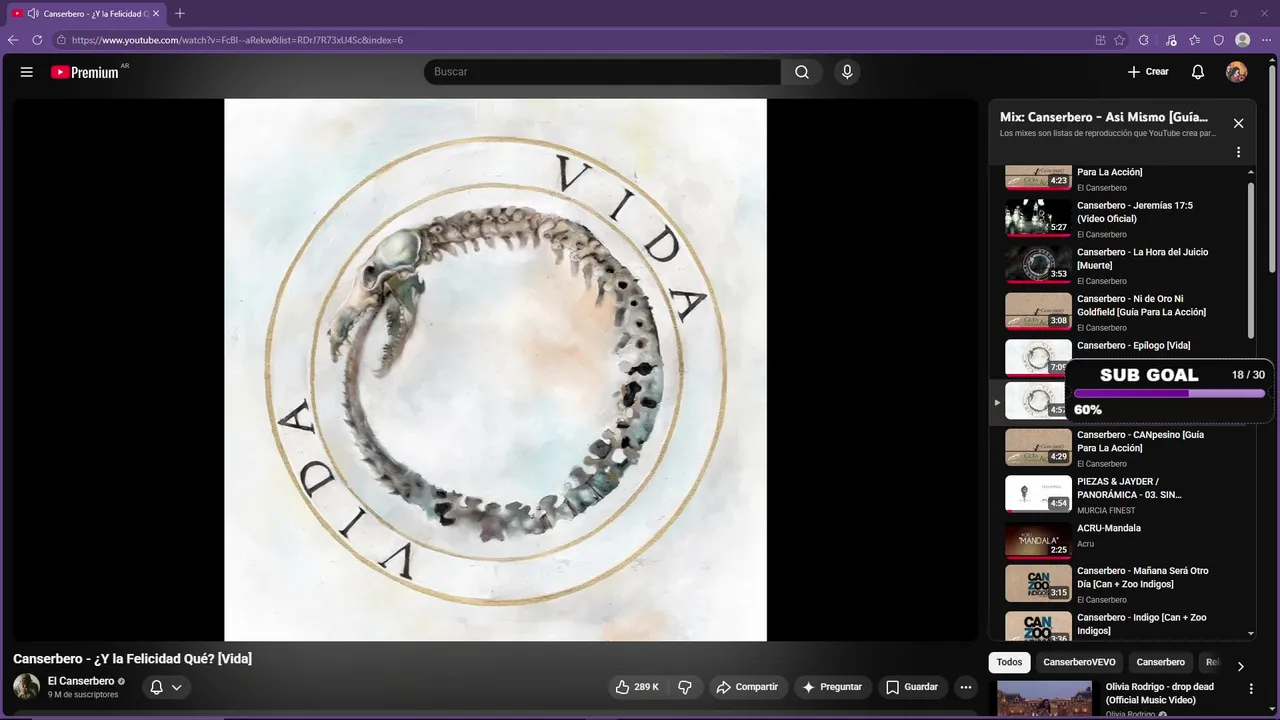The width and height of the screenshot is (1280, 720).
Task: Close the Canserbero browser tab
Action: (x=156, y=14)
